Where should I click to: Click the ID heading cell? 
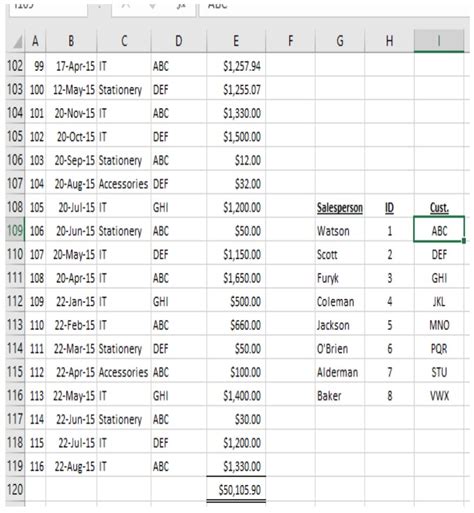point(389,208)
